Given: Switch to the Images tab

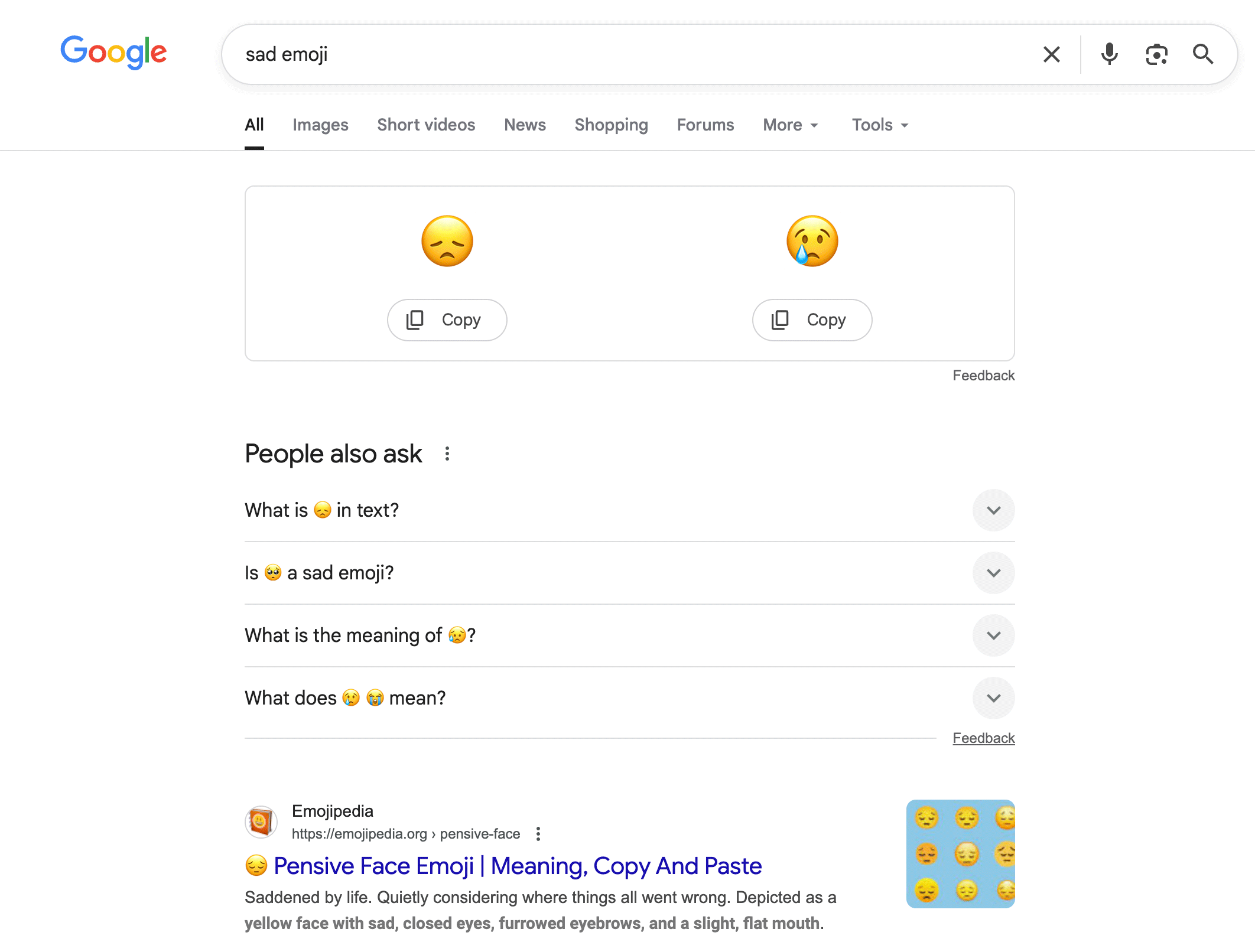Looking at the screenshot, I should click(320, 125).
